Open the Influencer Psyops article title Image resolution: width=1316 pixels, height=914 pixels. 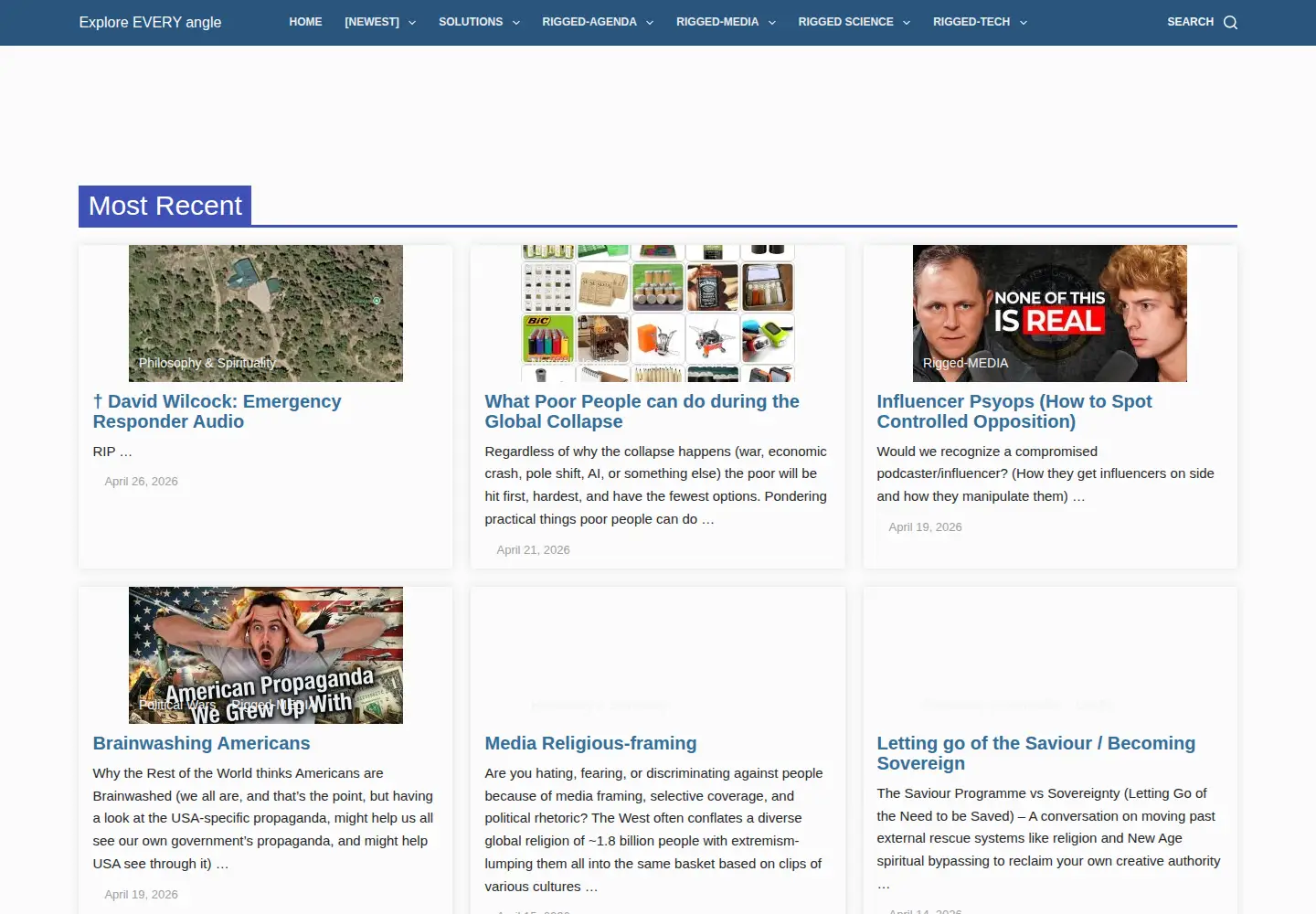[1014, 411]
